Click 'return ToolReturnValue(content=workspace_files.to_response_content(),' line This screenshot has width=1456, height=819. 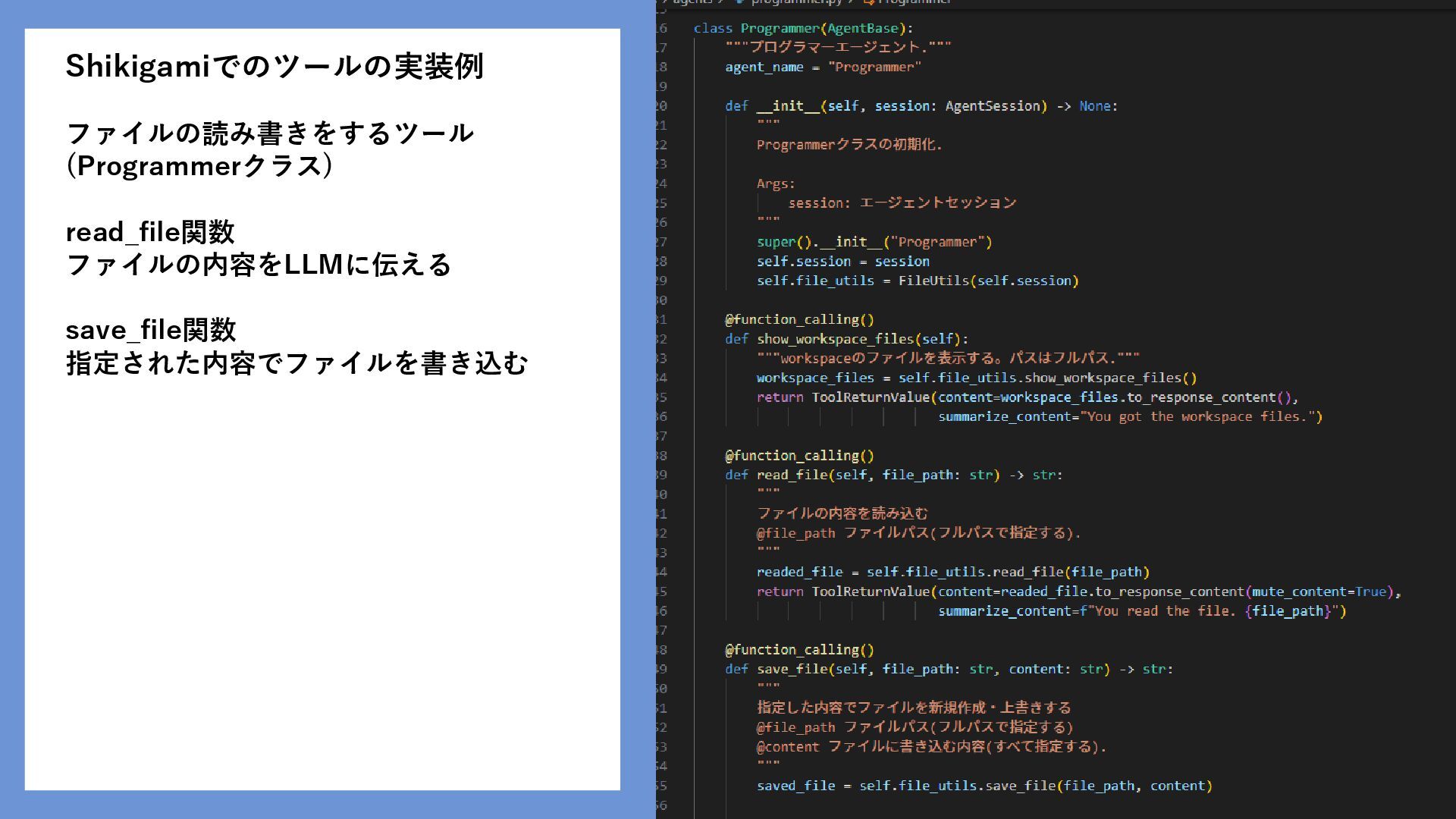1027,397
